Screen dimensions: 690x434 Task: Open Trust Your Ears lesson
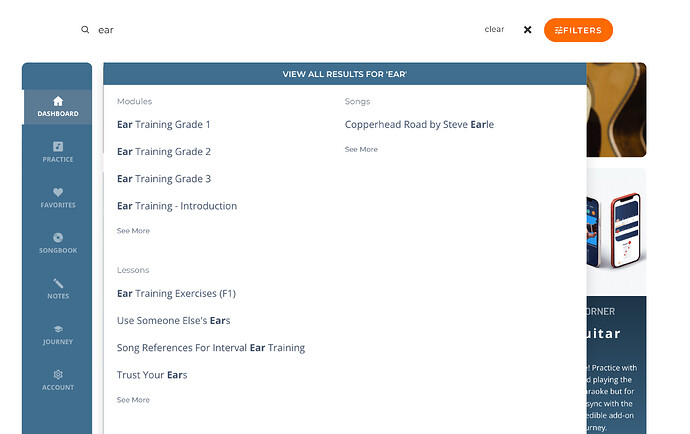click(152, 375)
